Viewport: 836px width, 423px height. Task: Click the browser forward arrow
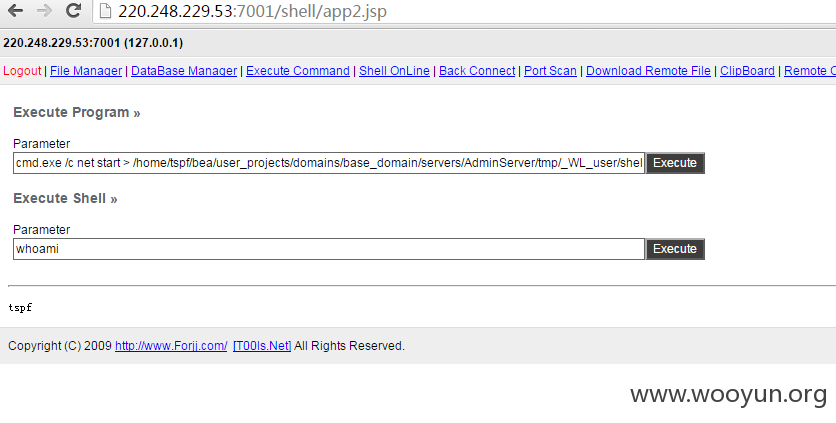pyautogui.click(x=44, y=10)
